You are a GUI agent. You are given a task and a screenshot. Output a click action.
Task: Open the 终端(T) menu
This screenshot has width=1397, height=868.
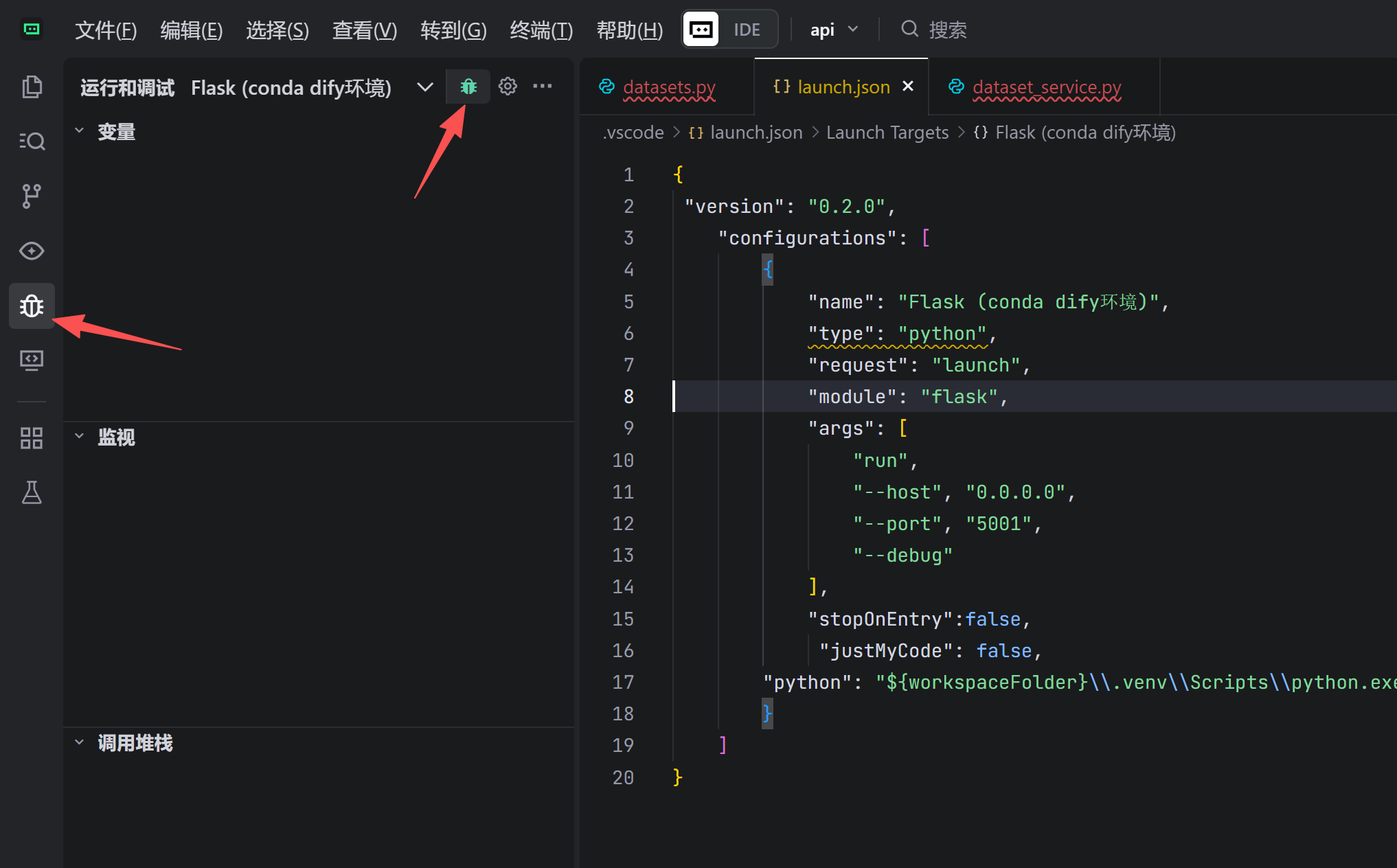click(x=541, y=30)
